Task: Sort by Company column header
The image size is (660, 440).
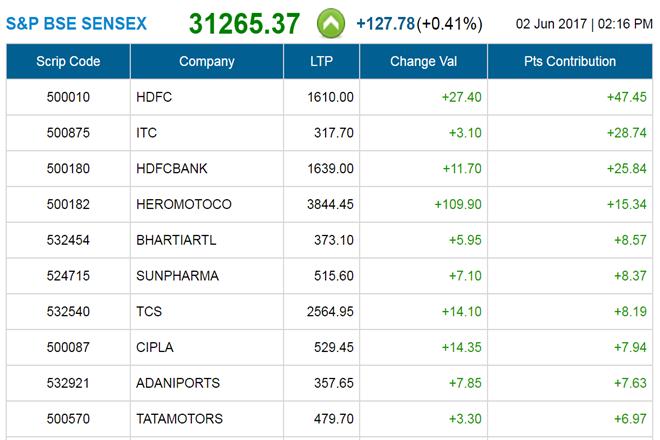Action: (x=207, y=62)
